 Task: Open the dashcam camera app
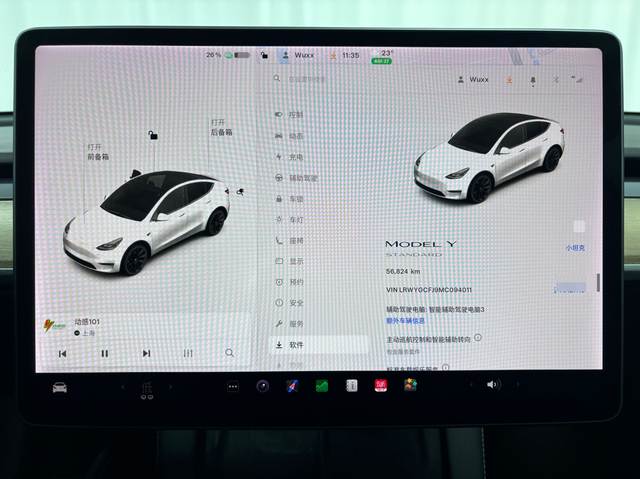click(x=262, y=386)
